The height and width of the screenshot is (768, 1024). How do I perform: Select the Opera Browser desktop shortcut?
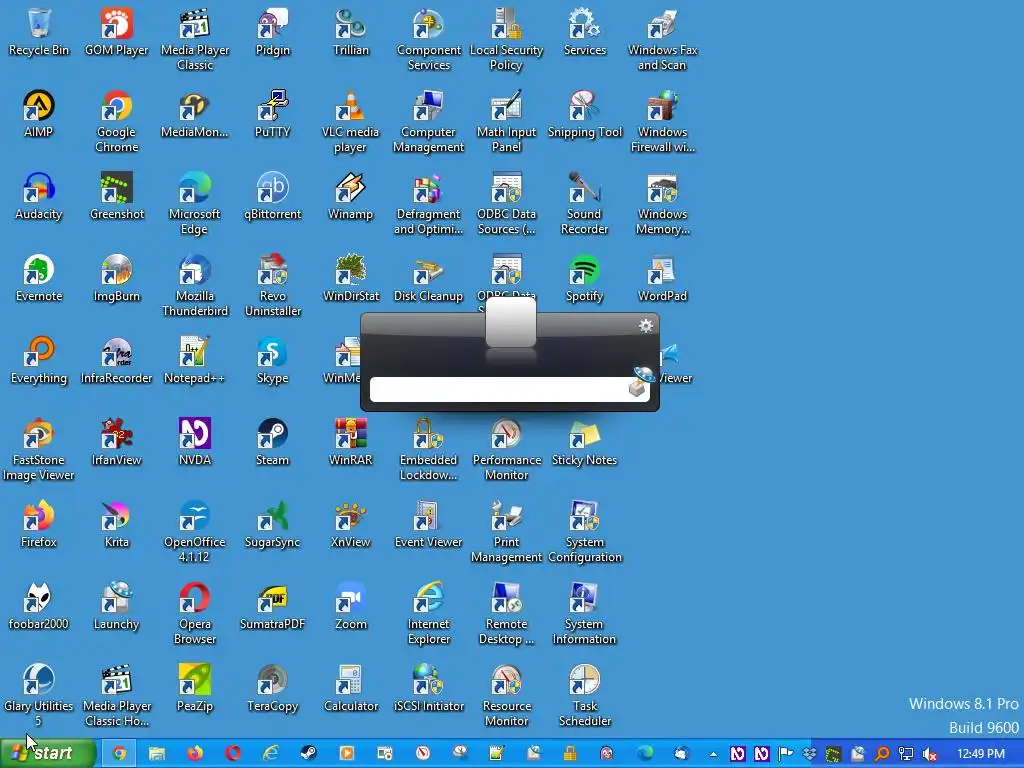(x=195, y=614)
